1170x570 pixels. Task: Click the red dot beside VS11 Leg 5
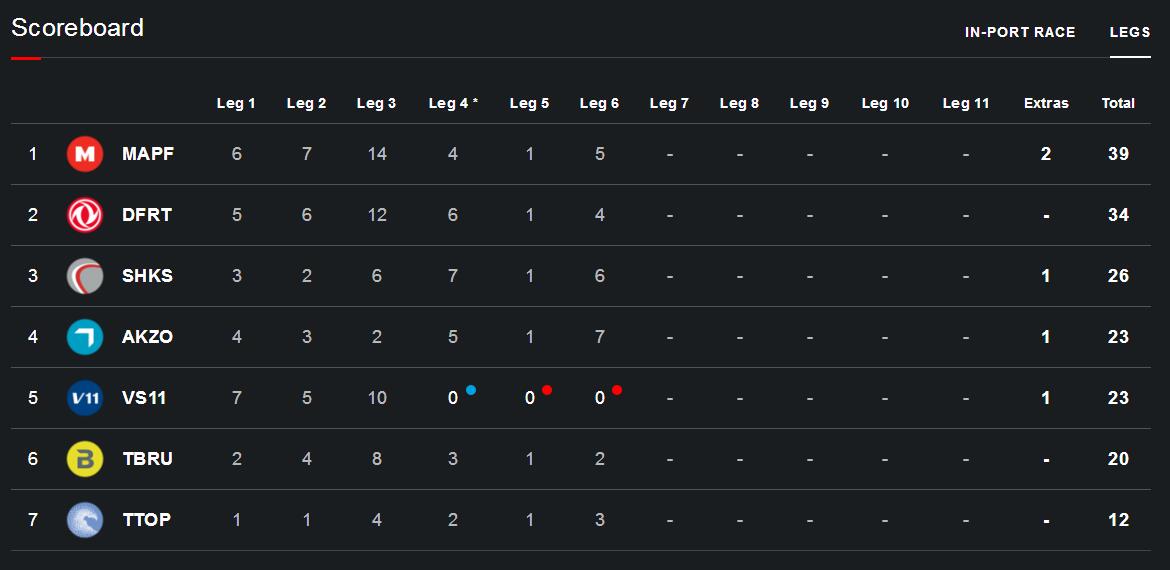547,390
